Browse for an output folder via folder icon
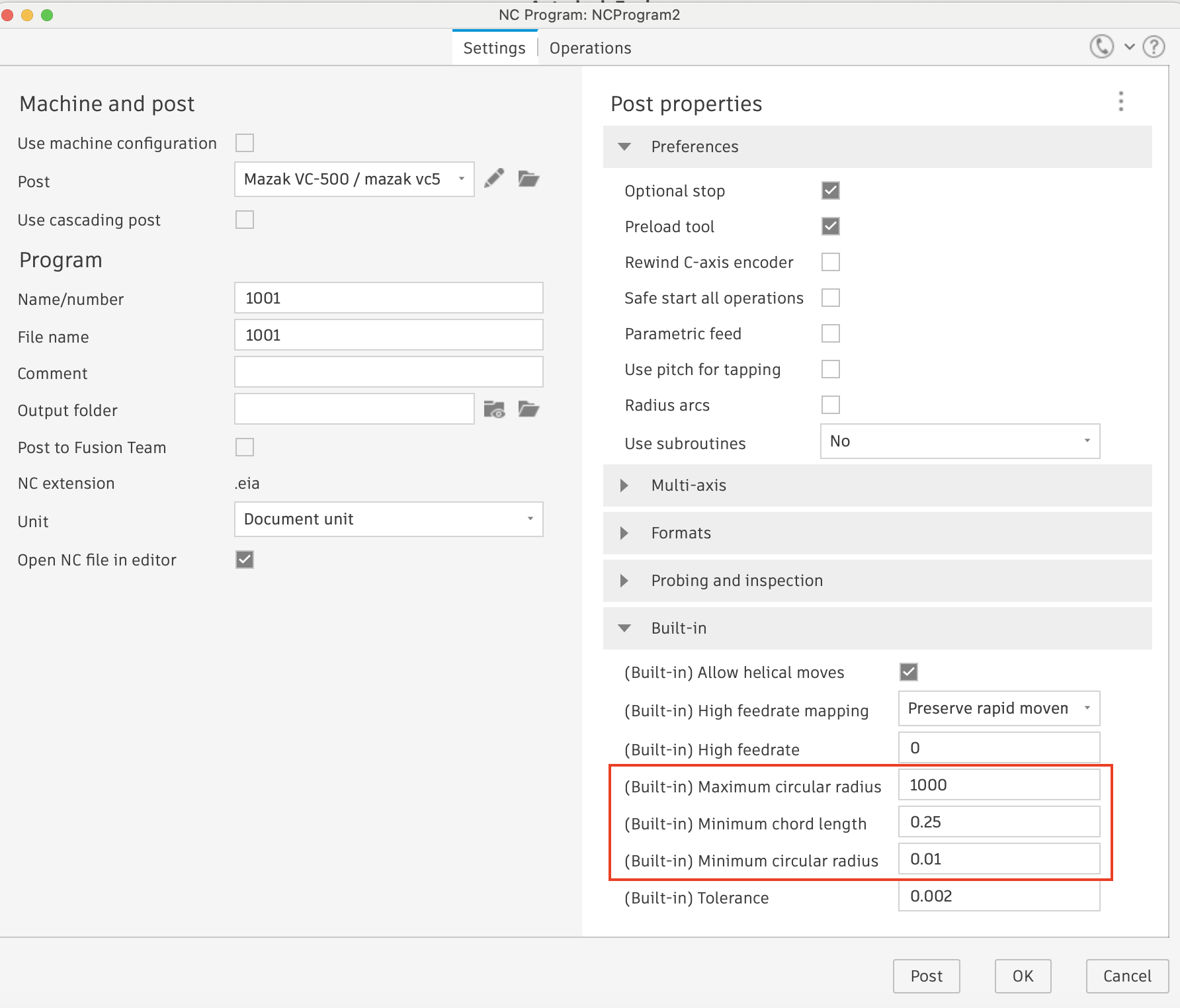Viewport: 1180px width, 1008px height. [528, 409]
